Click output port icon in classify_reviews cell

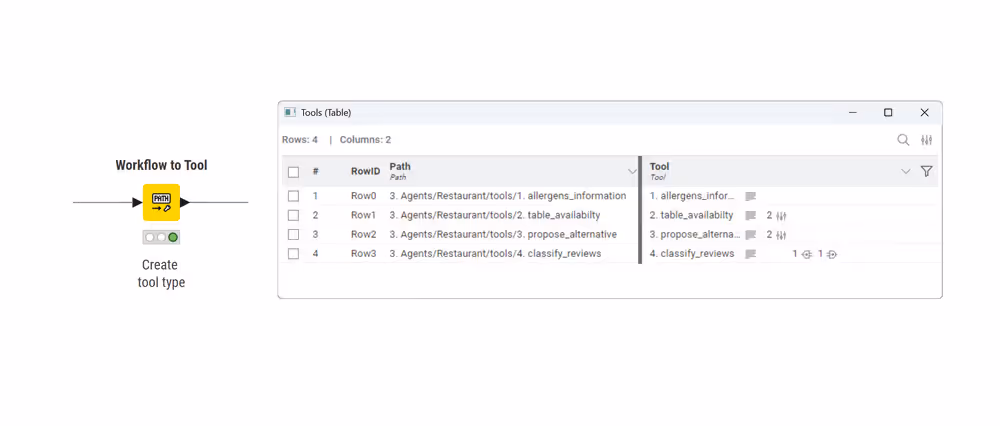(832, 254)
